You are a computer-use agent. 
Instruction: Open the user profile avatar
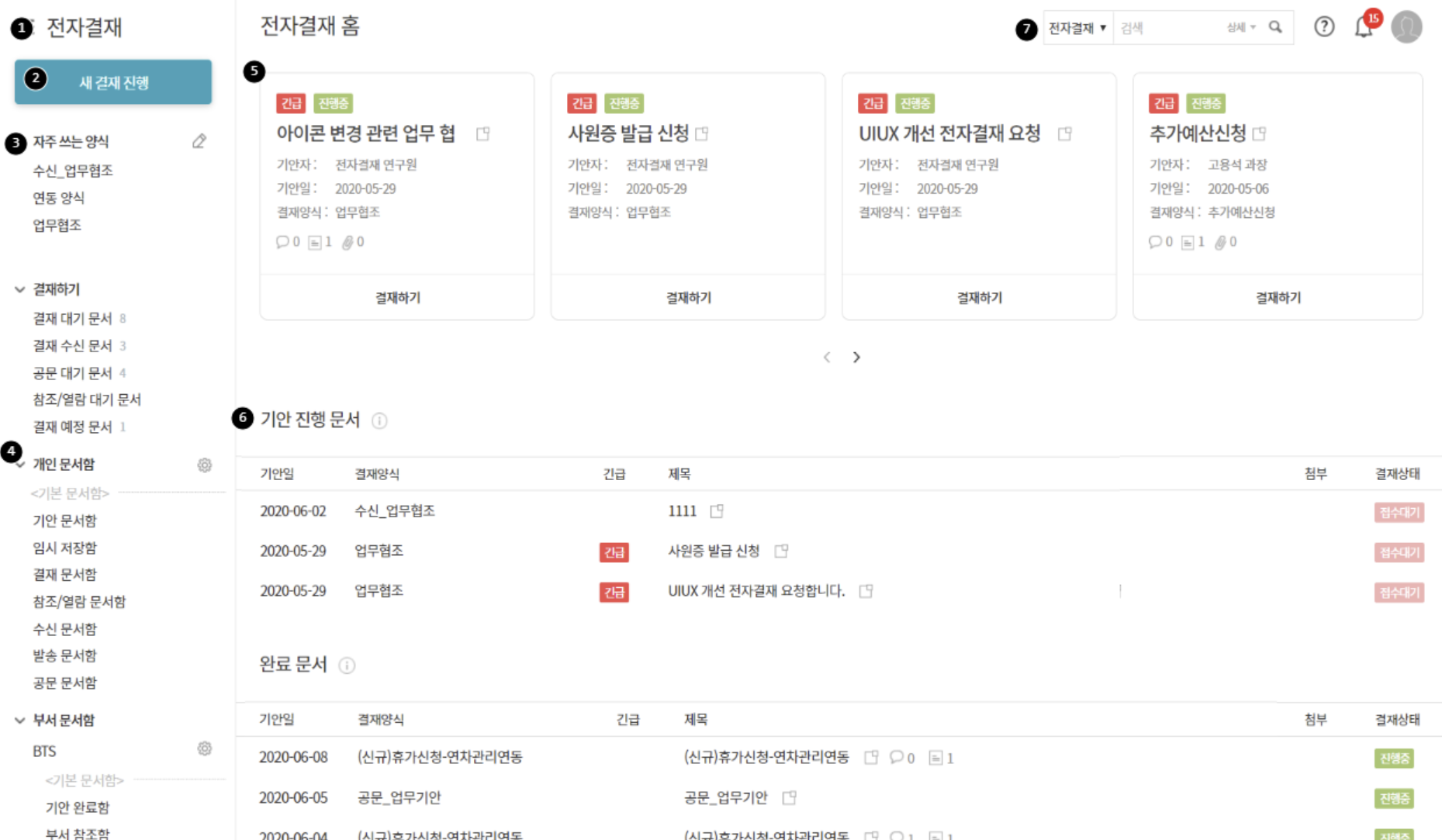[x=1406, y=27]
